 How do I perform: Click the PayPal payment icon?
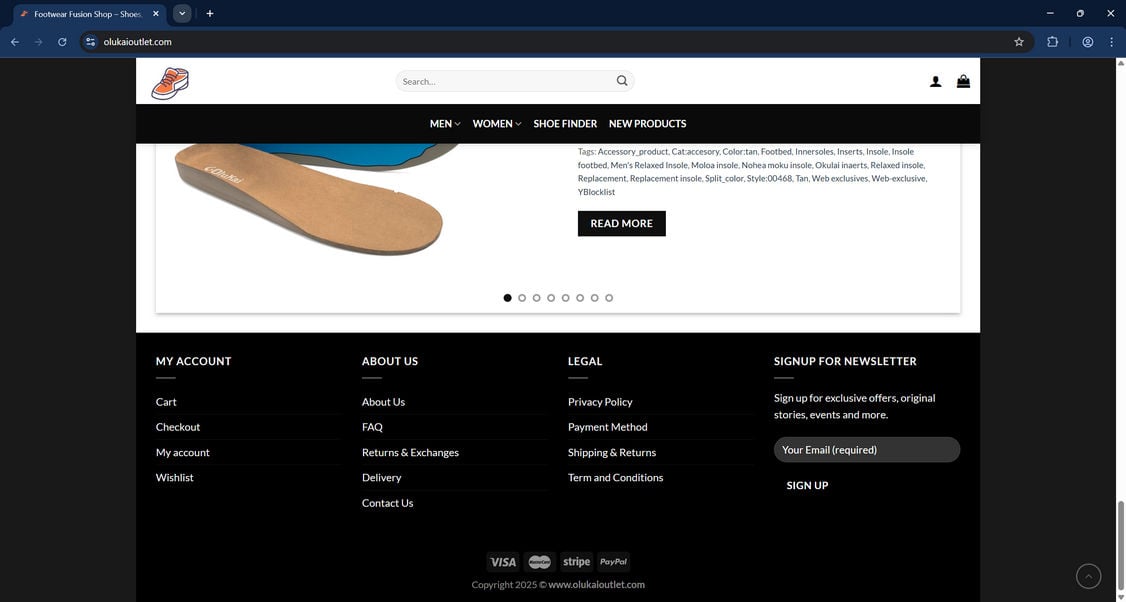click(x=613, y=562)
